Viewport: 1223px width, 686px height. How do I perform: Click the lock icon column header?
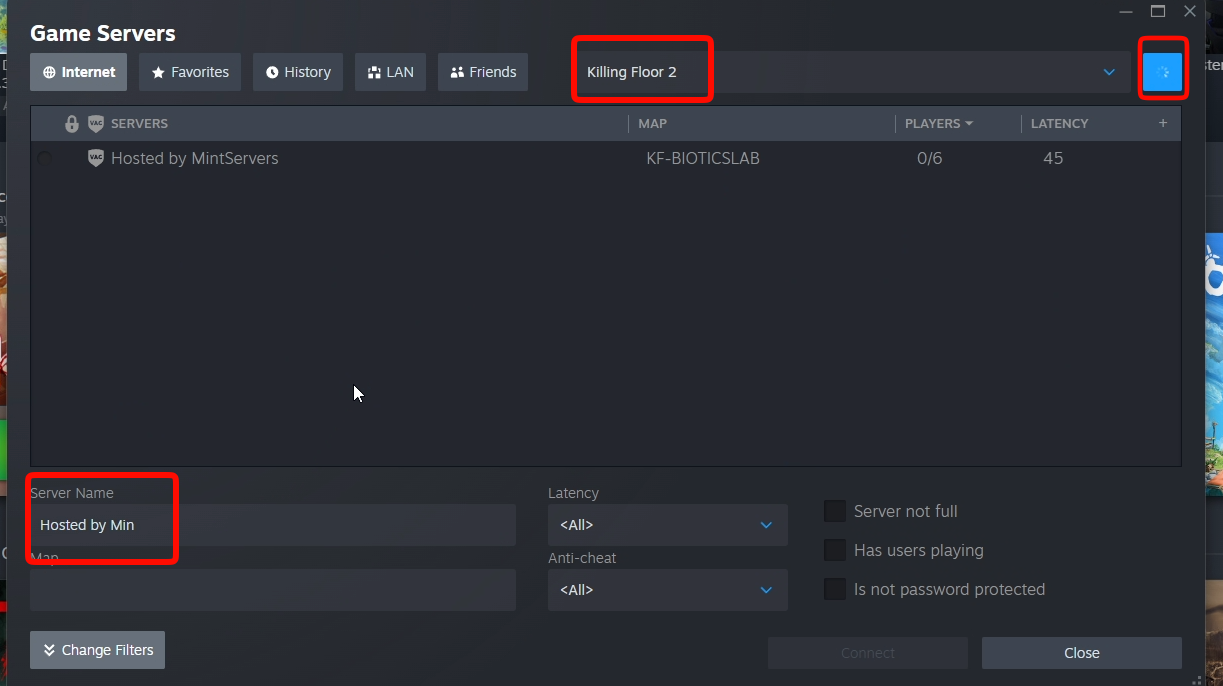72,124
